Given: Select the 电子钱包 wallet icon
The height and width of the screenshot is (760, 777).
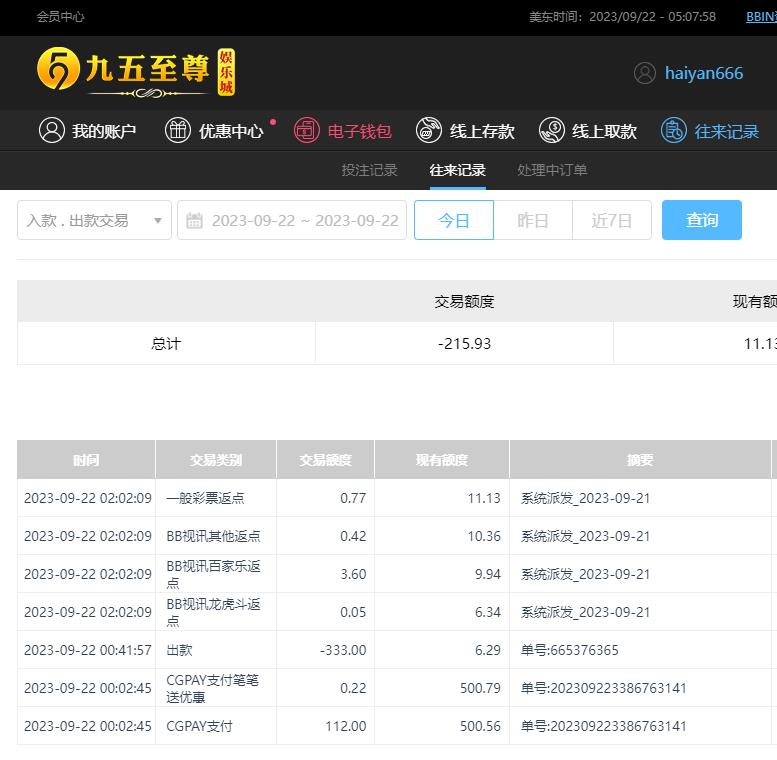Looking at the screenshot, I should (307, 131).
